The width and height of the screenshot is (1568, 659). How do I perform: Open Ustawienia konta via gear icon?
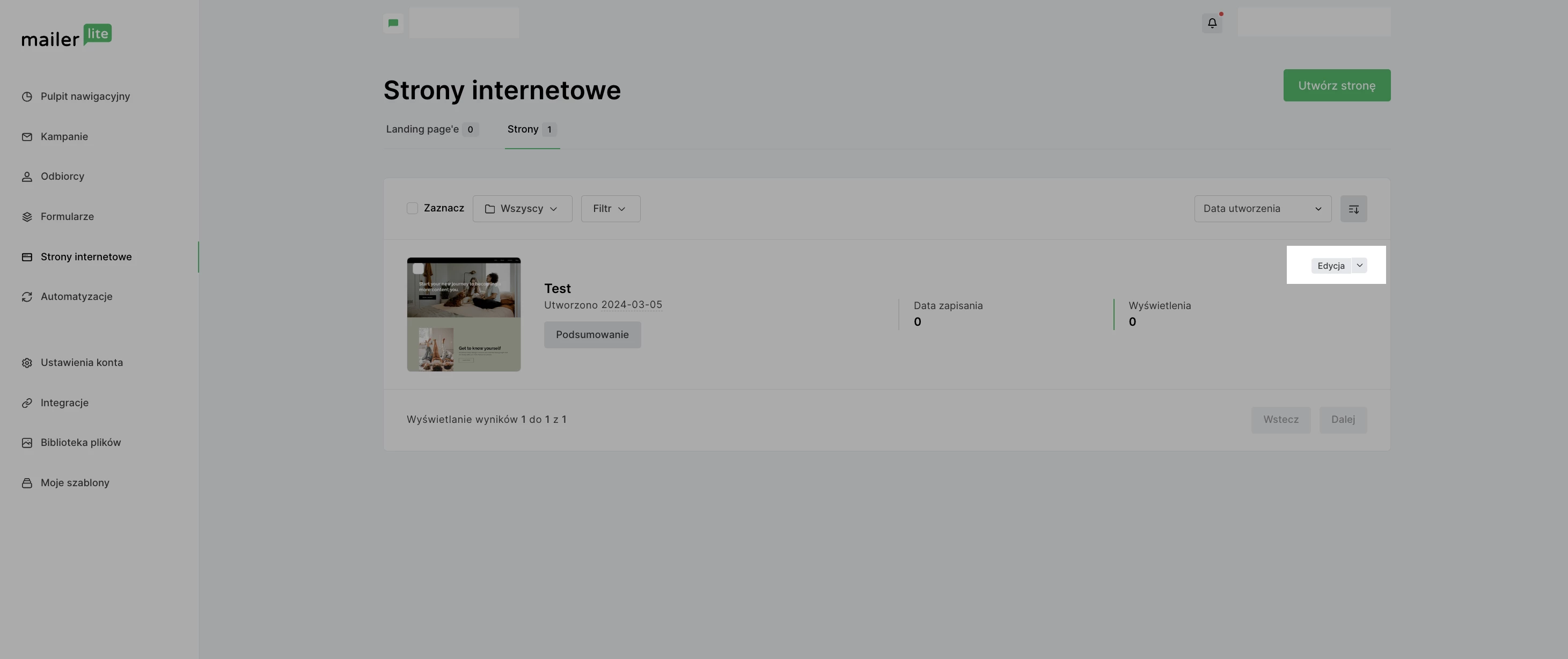point(27,363)
